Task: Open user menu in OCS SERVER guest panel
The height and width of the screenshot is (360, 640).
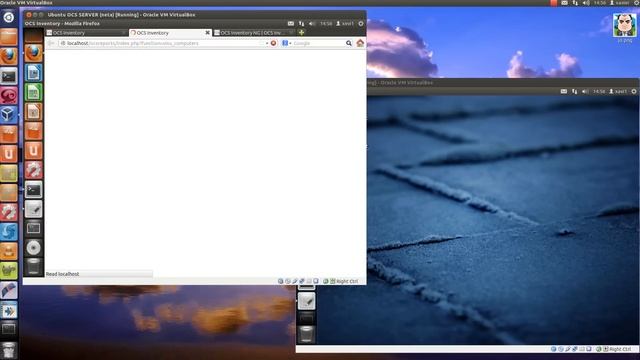Action: click(x=345, y=24)
